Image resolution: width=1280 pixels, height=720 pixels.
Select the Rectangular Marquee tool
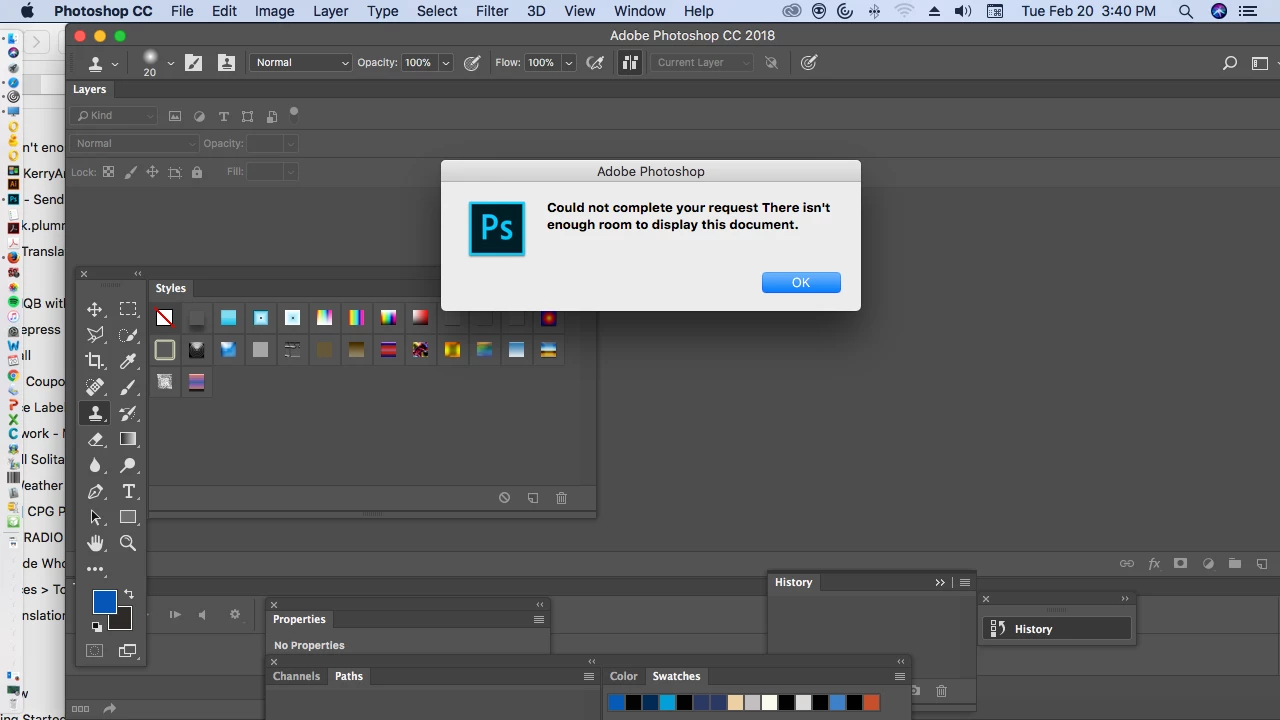coord(128,310)
